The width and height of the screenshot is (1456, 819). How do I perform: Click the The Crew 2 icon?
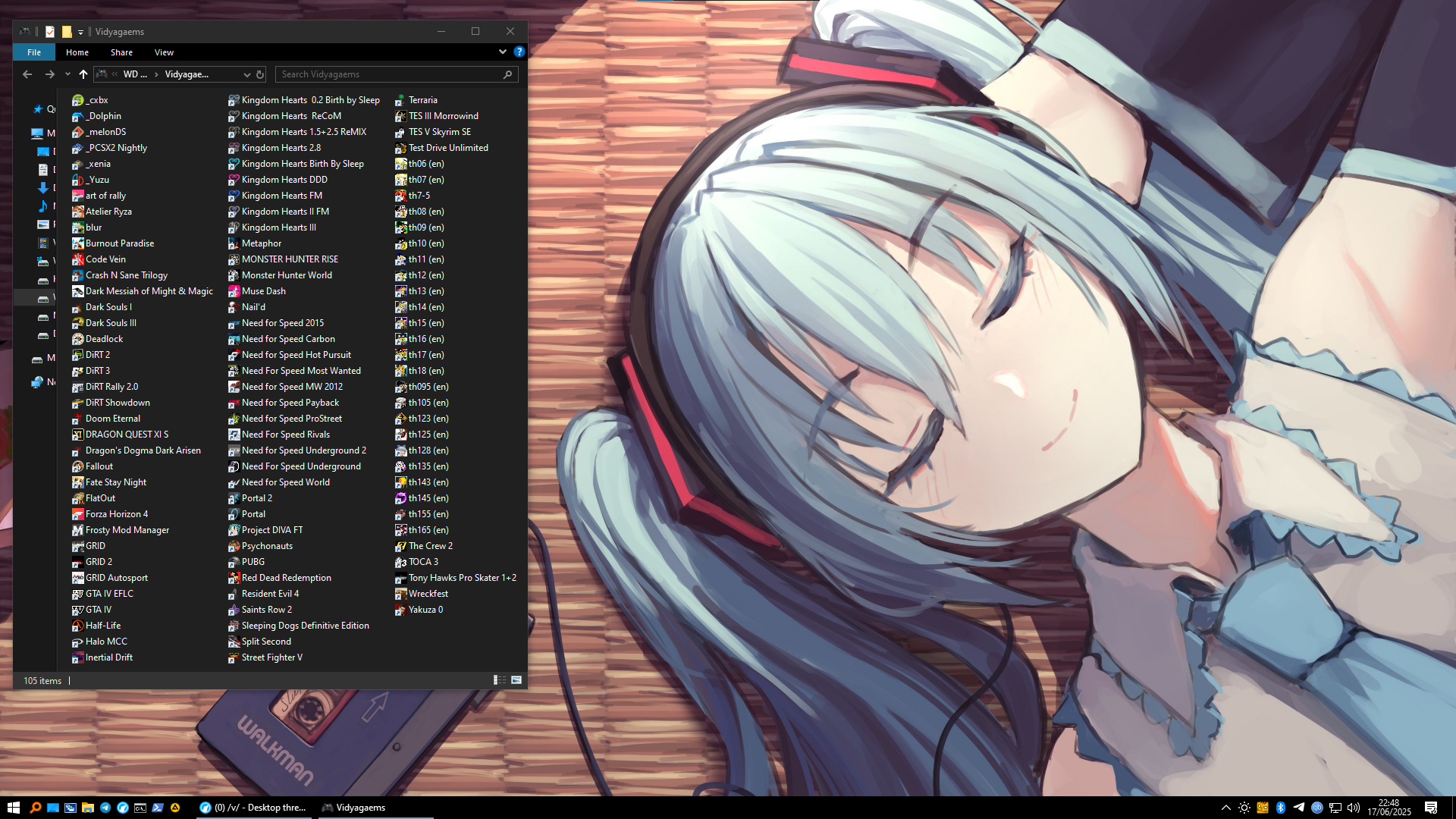(400, 546)
